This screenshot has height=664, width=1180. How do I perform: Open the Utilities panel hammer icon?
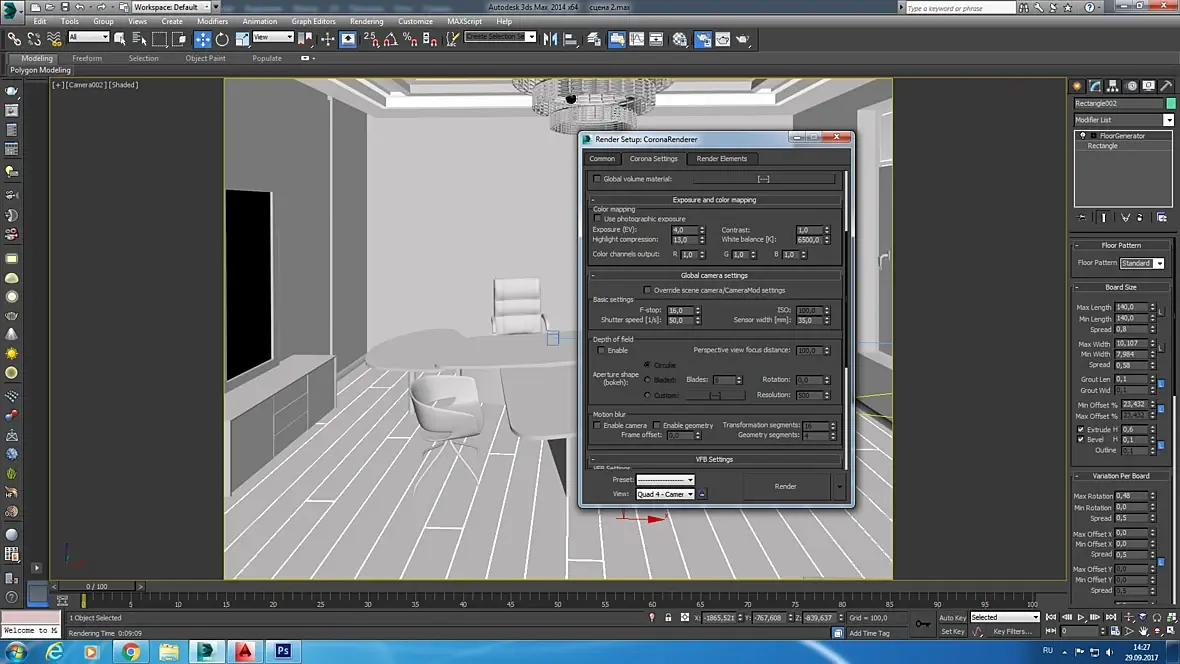click(1166, 86)
